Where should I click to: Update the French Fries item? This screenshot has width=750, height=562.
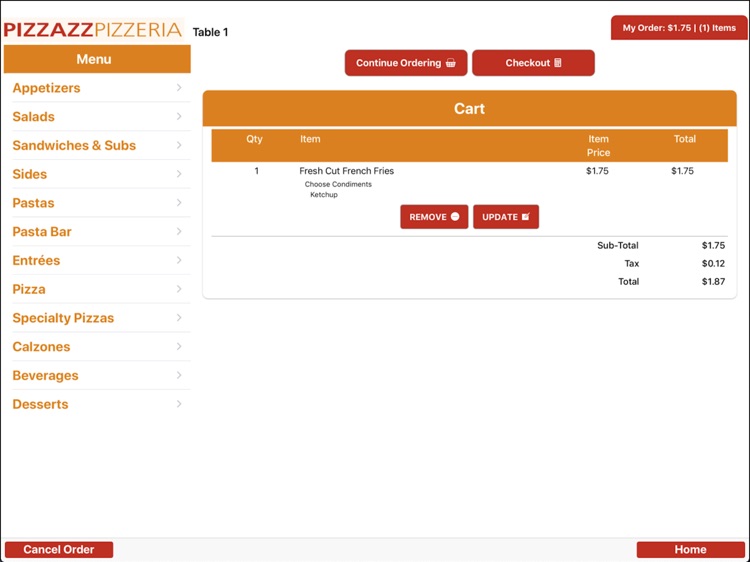(x=506, y=217)
